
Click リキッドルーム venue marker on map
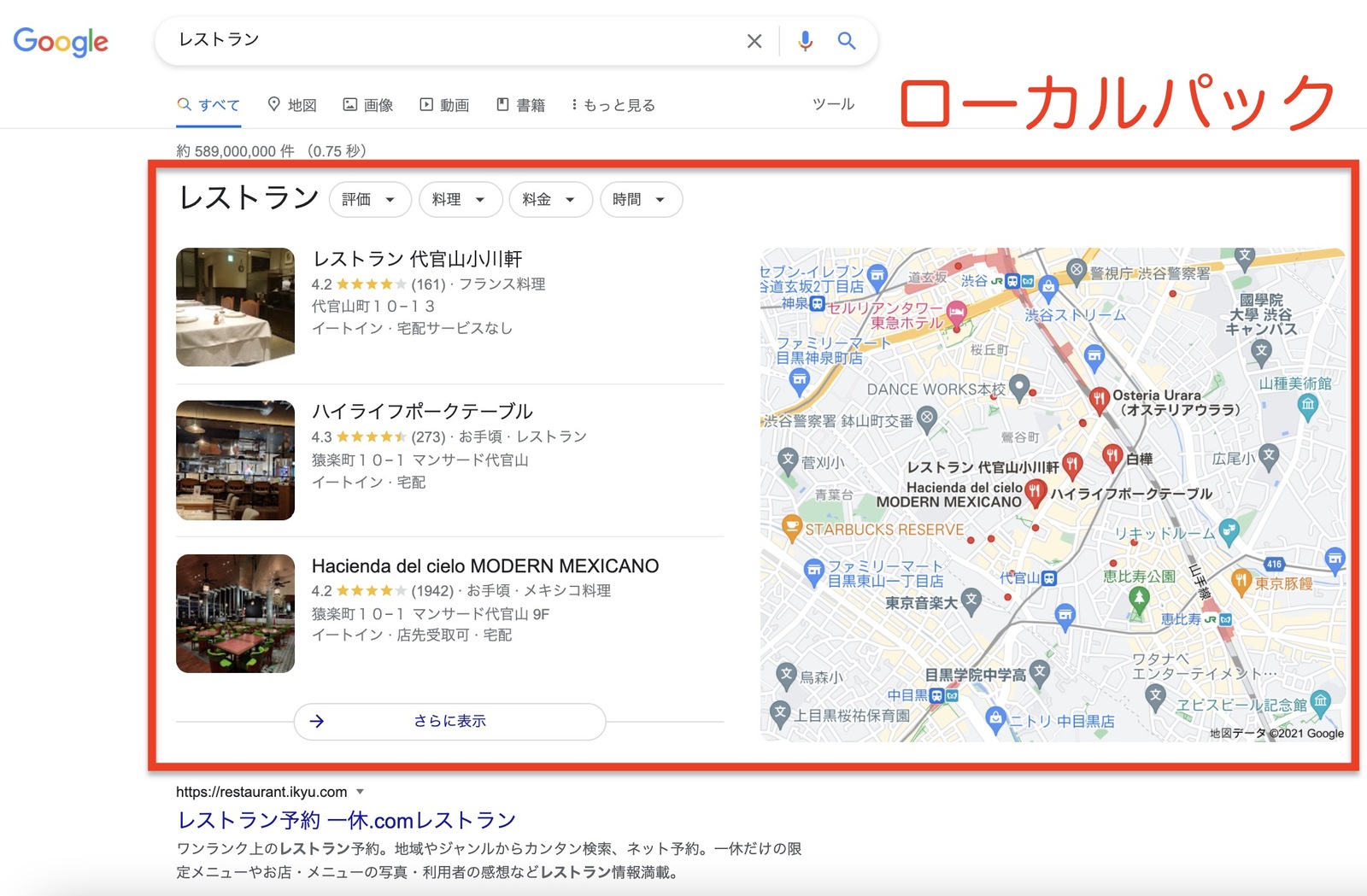(1229, 531)
